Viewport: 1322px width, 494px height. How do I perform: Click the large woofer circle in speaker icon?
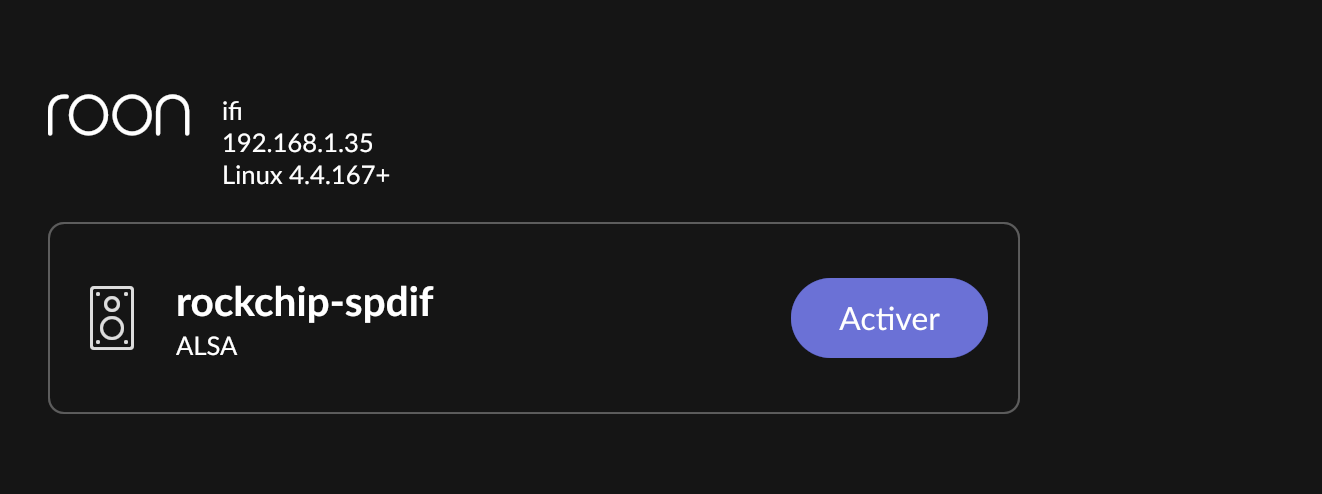(112, 327)
